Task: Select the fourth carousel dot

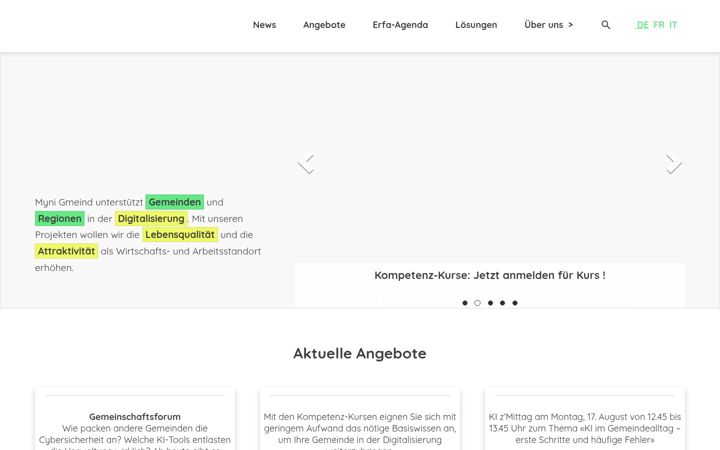Action: pyautogui.click(x=502, y=303)
